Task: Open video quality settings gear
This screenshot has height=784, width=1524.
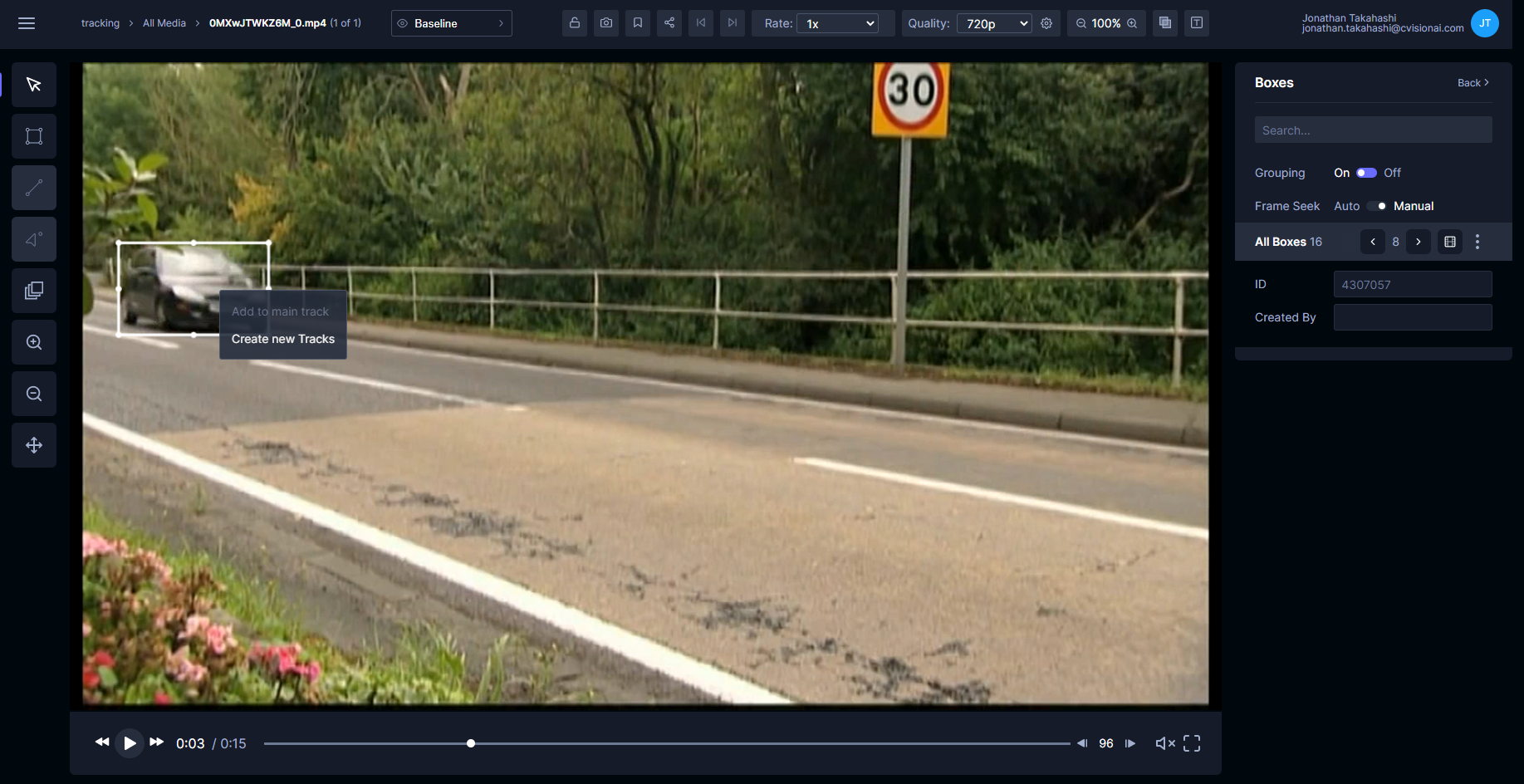Action: 1046,23
